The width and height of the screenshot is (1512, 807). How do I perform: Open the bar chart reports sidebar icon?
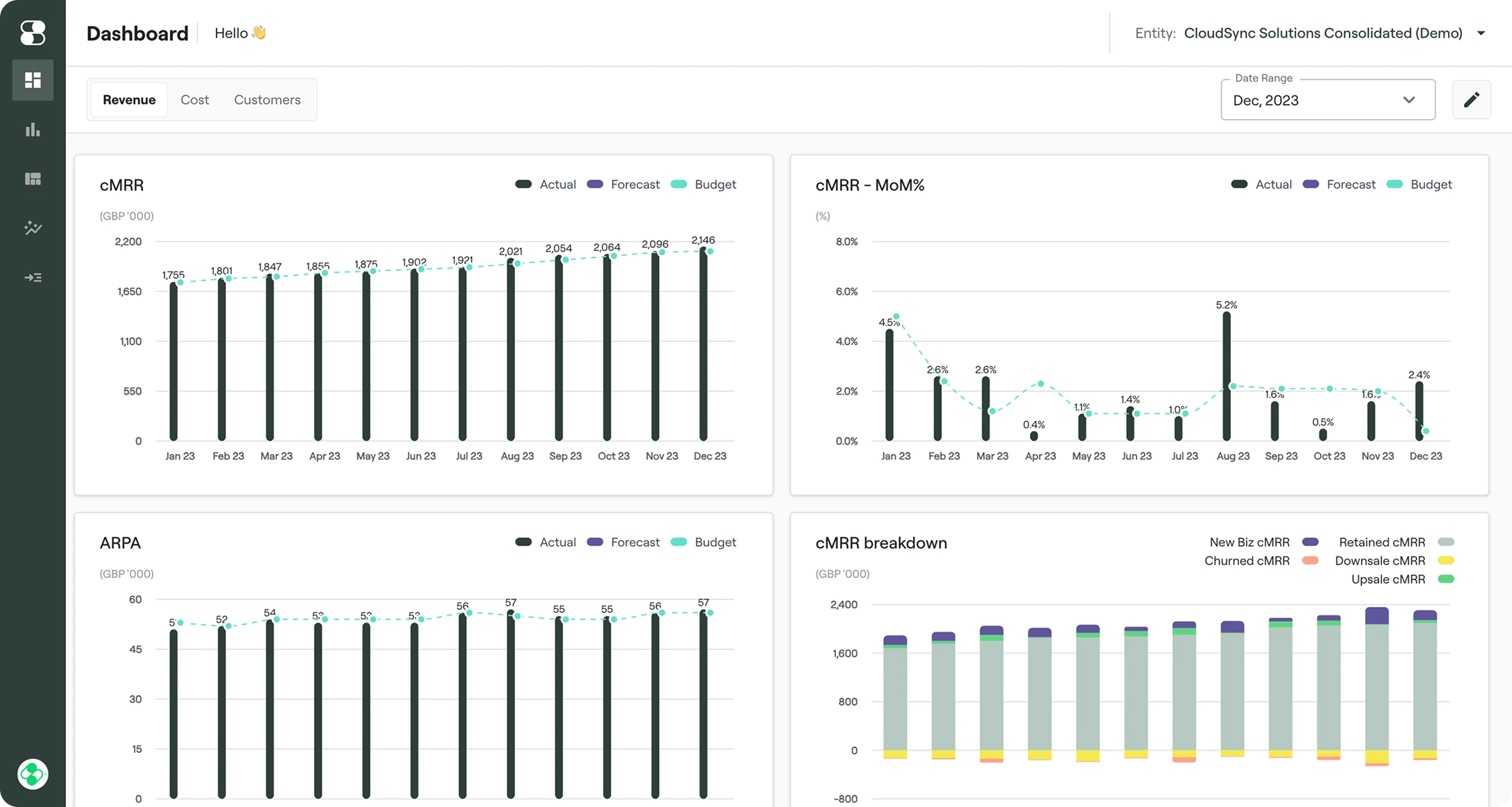(x=33, y=130)
